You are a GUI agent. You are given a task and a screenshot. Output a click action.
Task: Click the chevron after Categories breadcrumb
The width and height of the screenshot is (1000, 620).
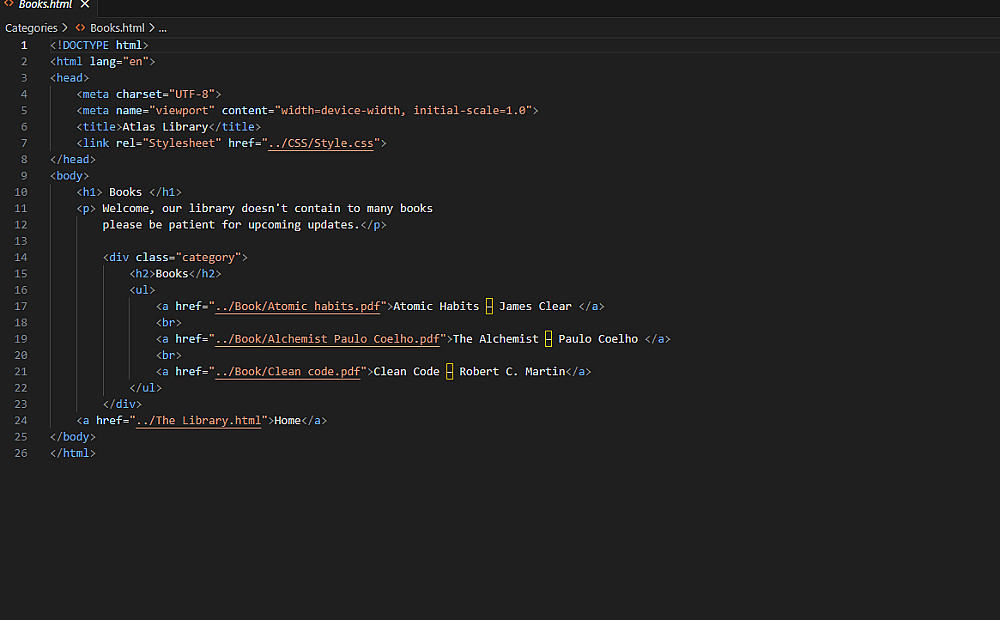pos(66,28)
